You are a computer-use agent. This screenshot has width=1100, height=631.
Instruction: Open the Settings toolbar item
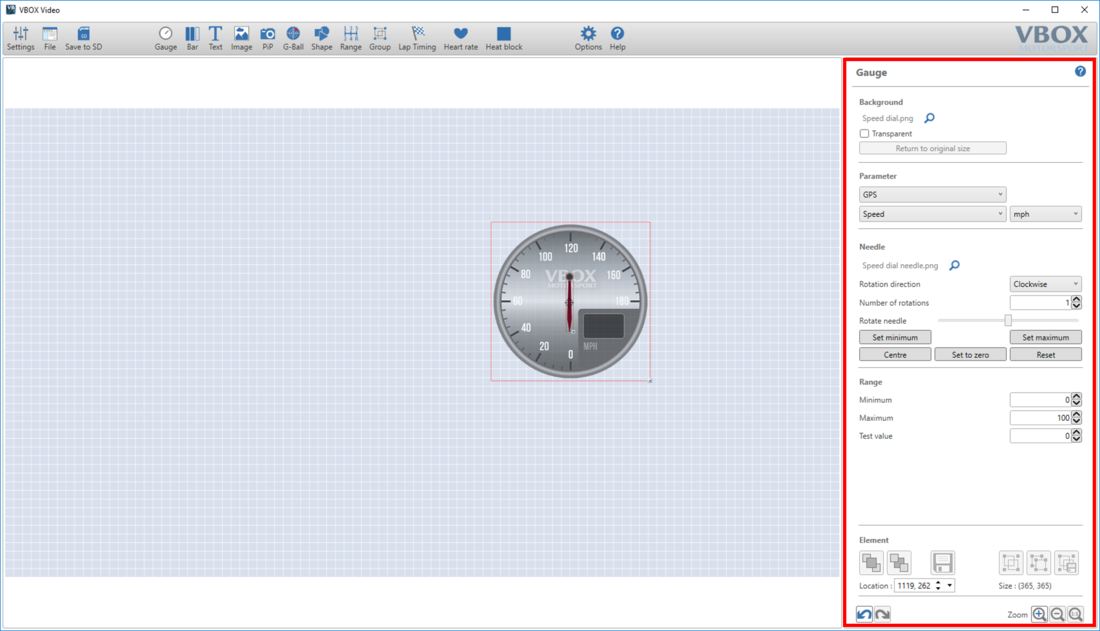coord(20,38)
